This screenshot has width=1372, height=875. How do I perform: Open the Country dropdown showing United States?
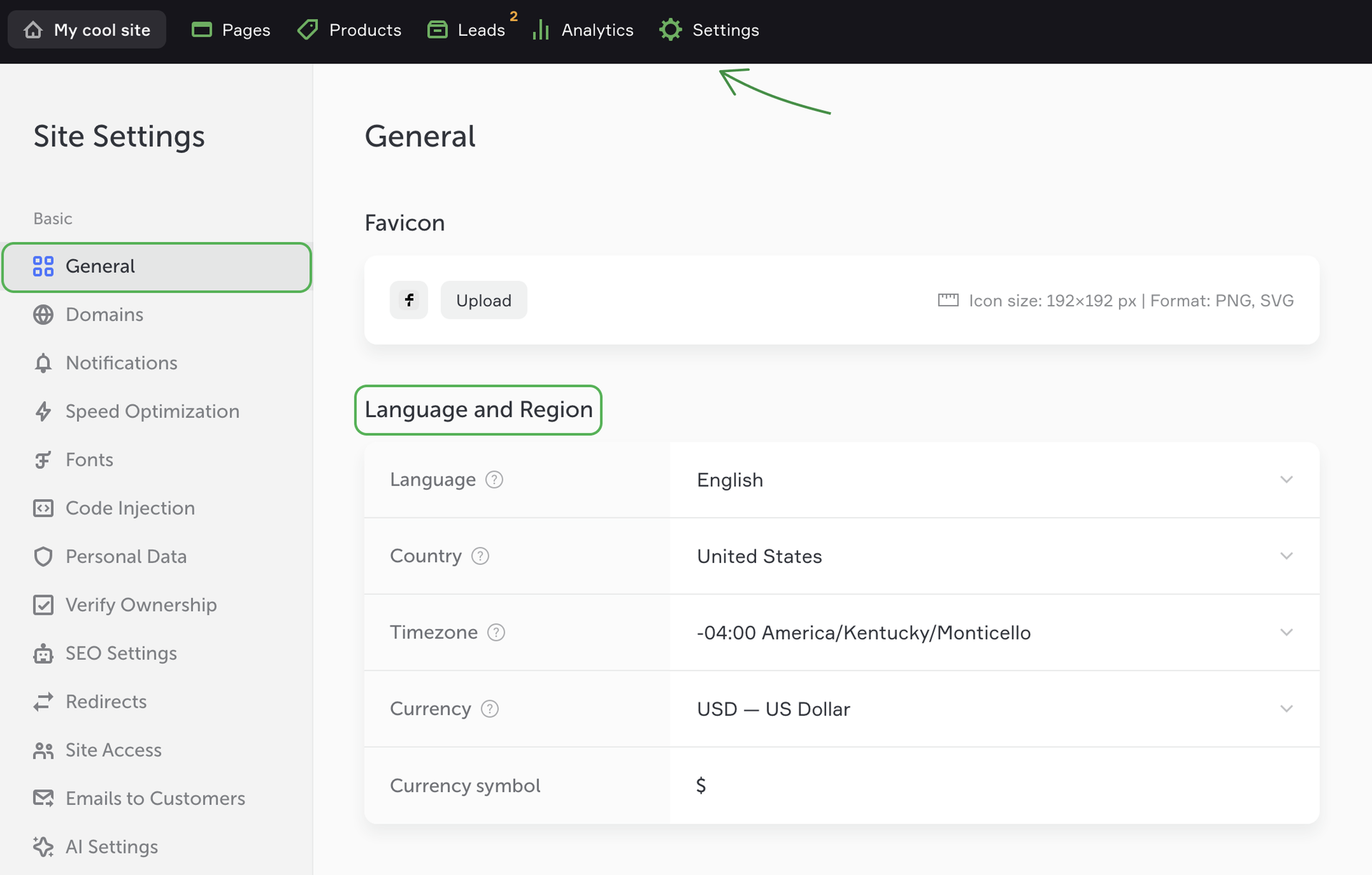993,556
